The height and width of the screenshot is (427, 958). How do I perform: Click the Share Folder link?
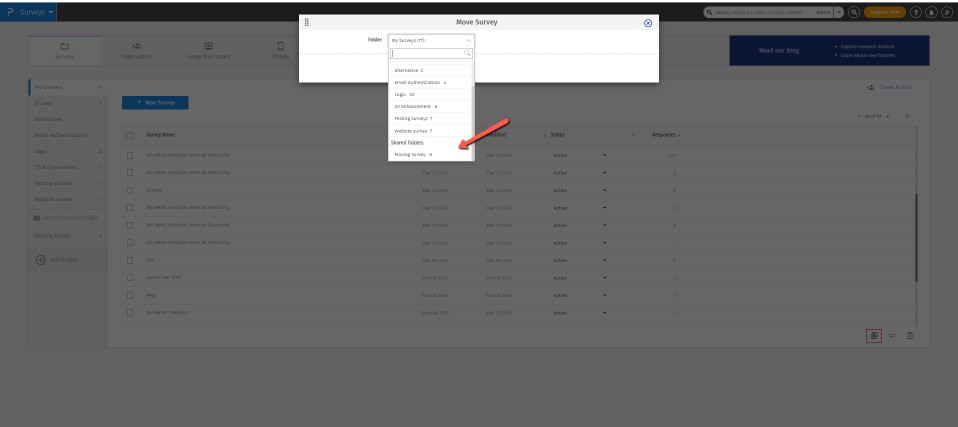895,87
